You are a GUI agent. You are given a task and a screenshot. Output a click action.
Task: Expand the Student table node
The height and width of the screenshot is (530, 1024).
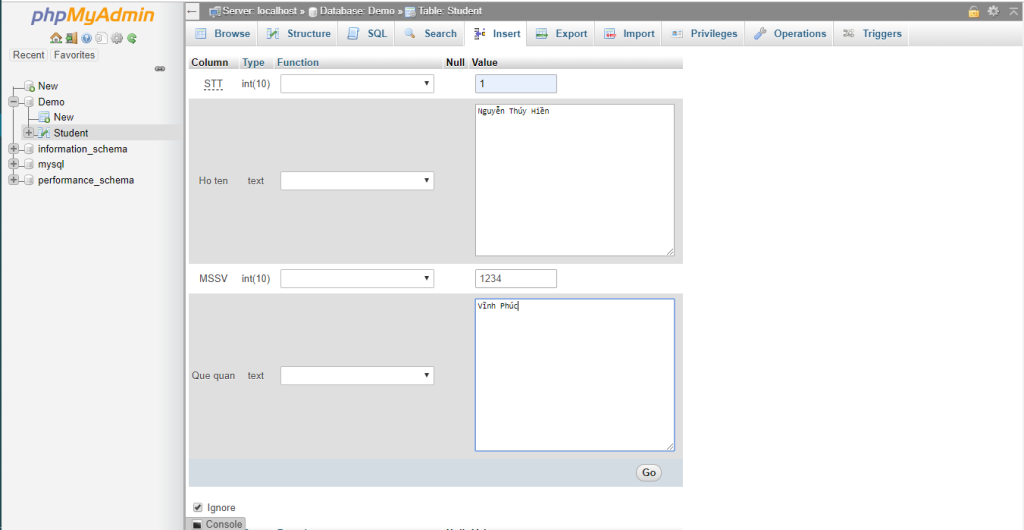point(29,132)
